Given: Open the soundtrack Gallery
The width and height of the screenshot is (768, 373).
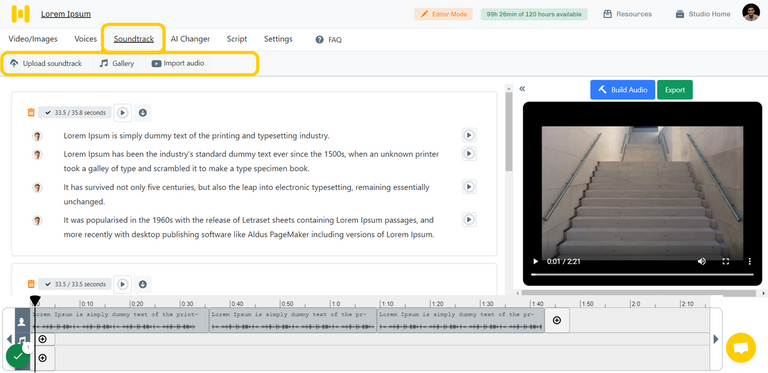Looking at the screenshot, I should pyautogui.click(x=117, y=63).
